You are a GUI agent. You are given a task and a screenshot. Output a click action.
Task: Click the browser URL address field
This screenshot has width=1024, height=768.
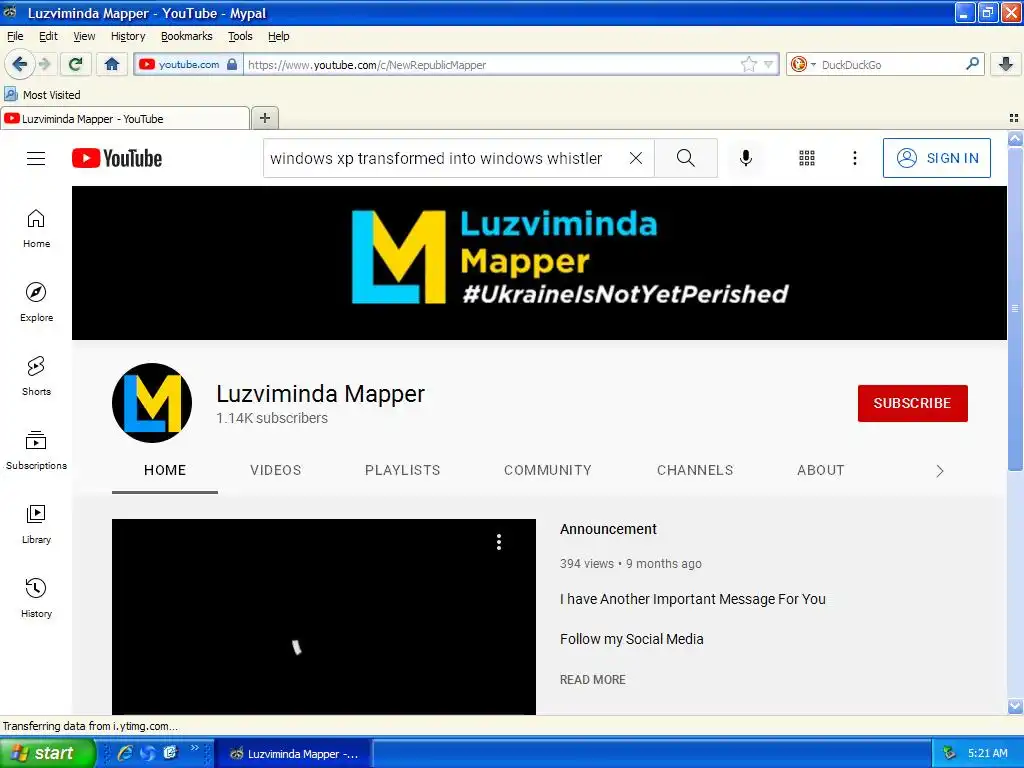491,65
